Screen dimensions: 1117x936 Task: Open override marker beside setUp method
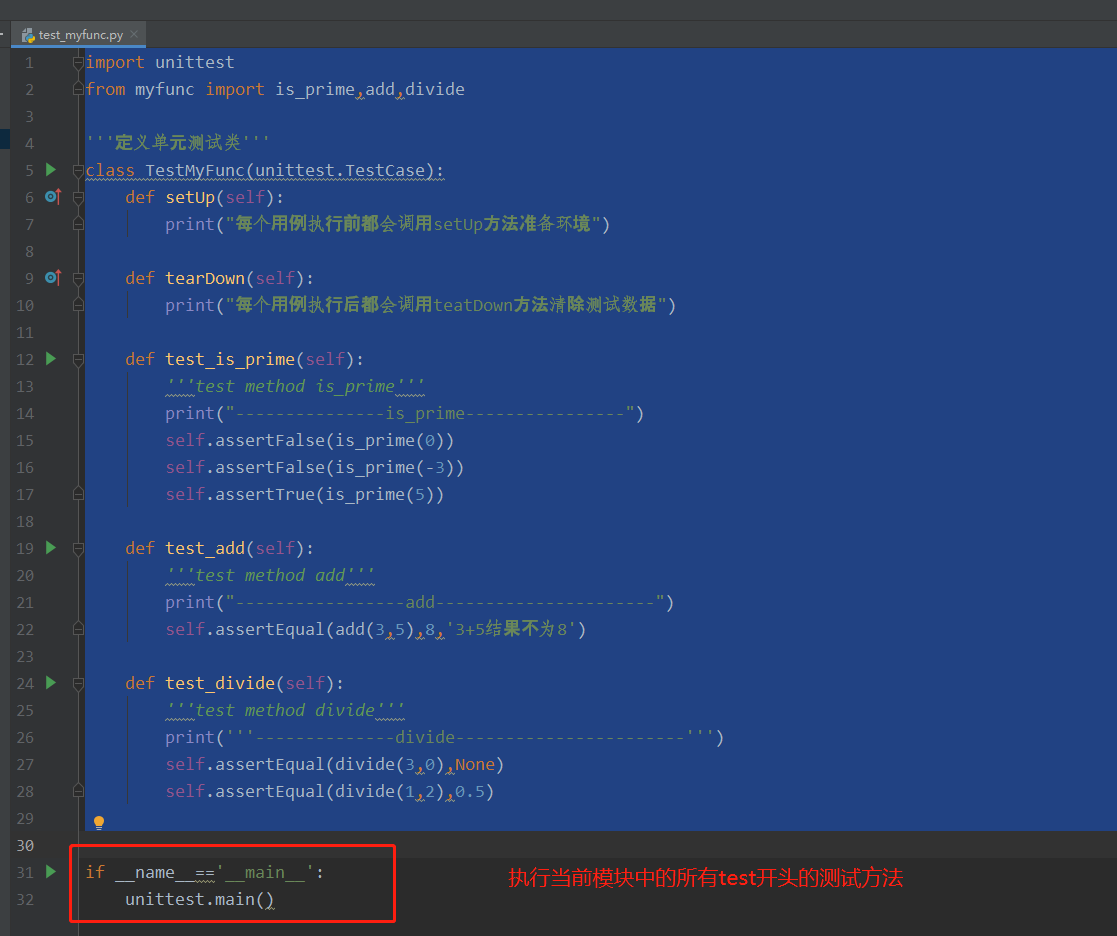[x=53, y=197]
